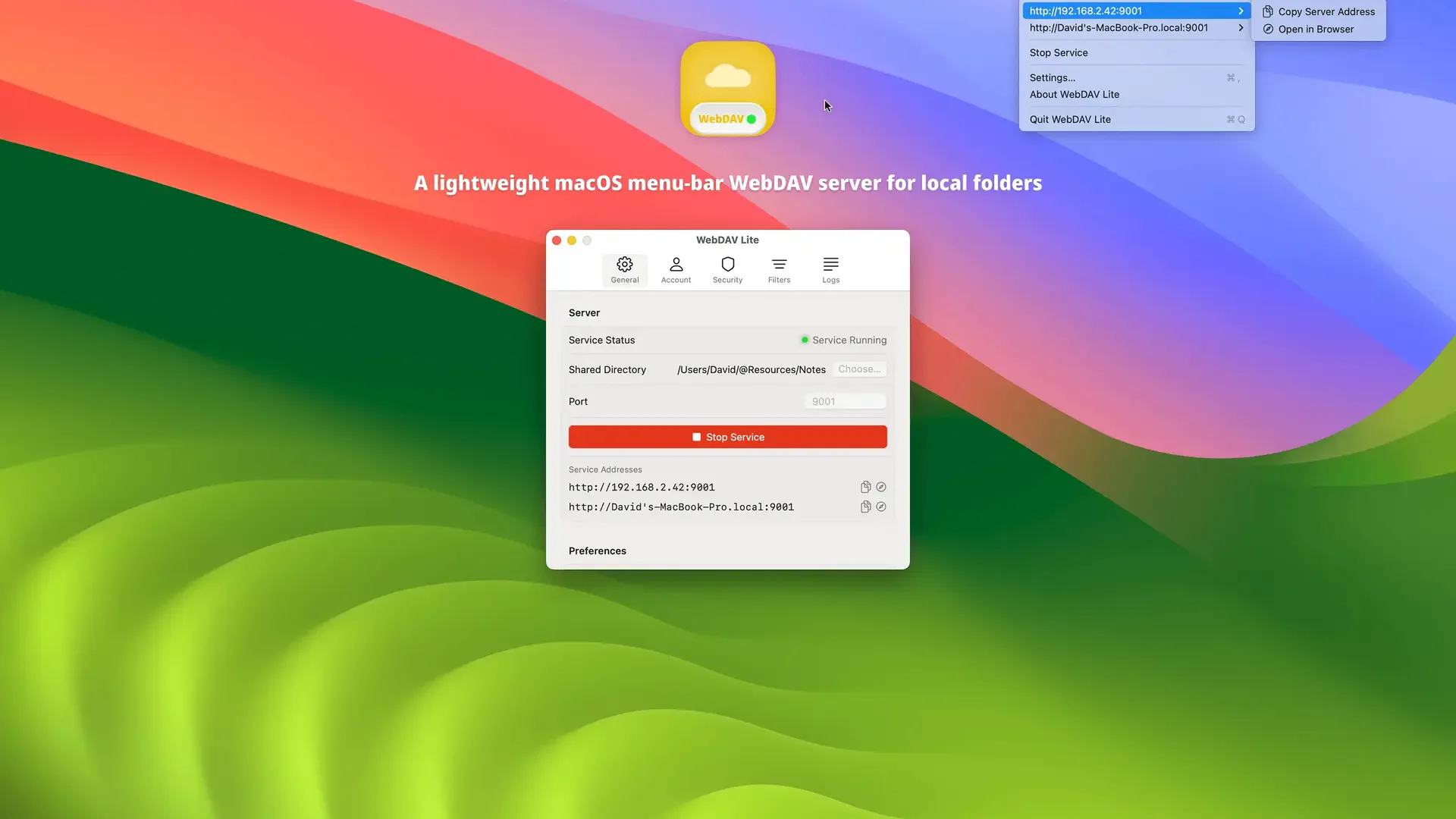1456x819 pixels.
Task: Open David's-MacBook-Pro.local:9001 via compass icon
Action: pos(881,507)
